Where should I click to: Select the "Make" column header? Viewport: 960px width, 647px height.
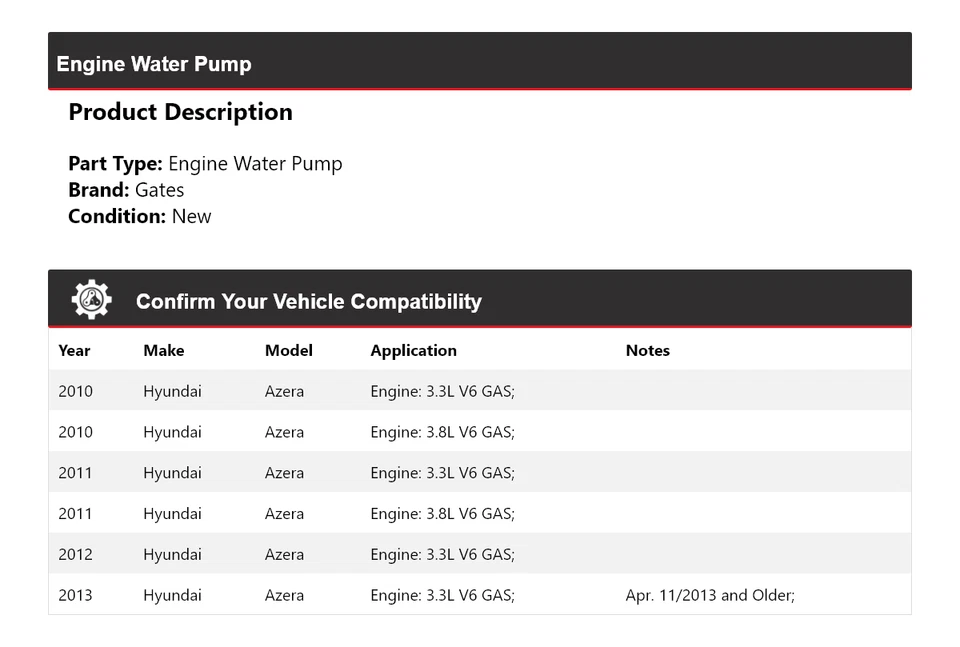point(164,350)
